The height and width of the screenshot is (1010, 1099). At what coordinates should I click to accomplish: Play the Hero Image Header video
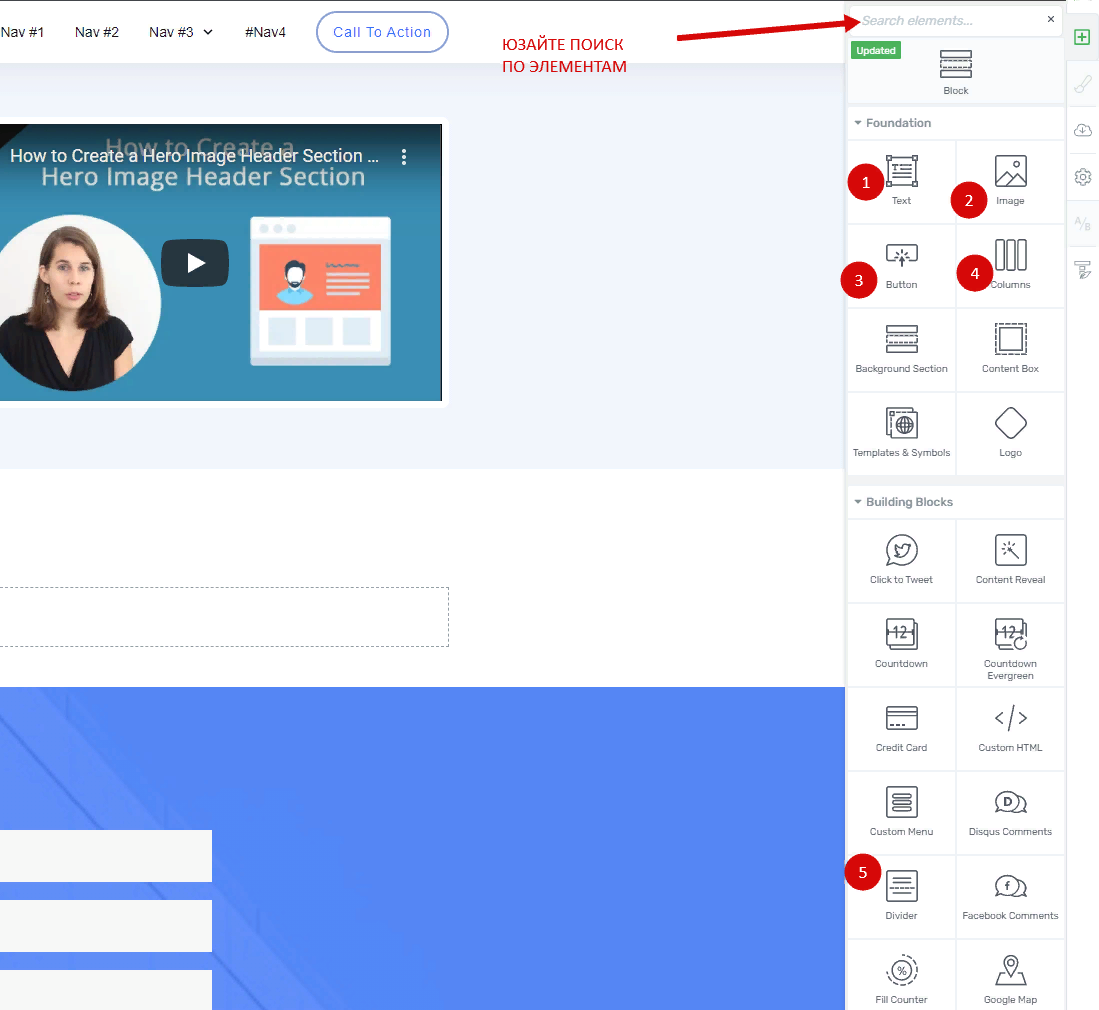pos(195,263)
